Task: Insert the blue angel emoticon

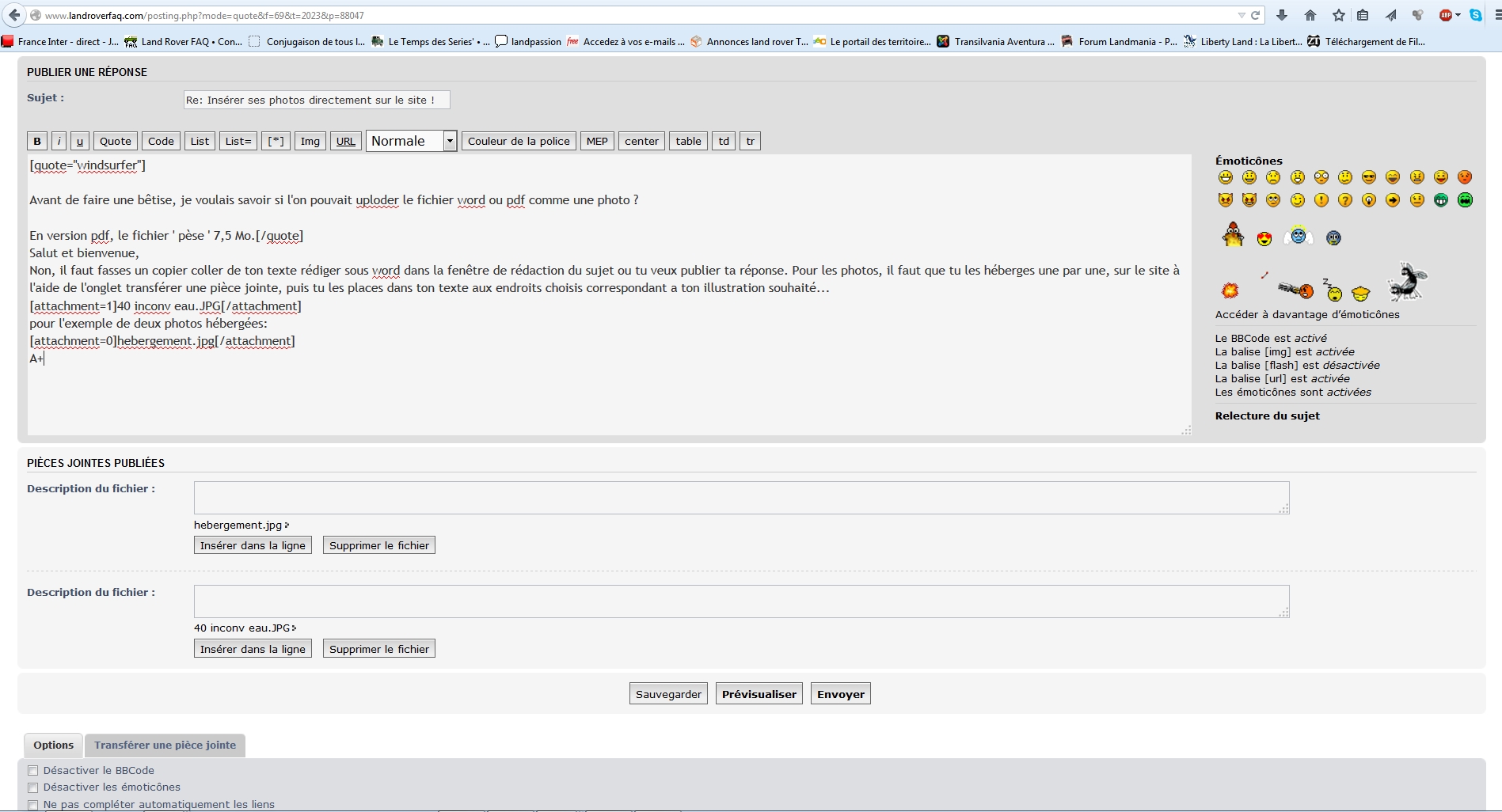Action: click(1299, 236)
